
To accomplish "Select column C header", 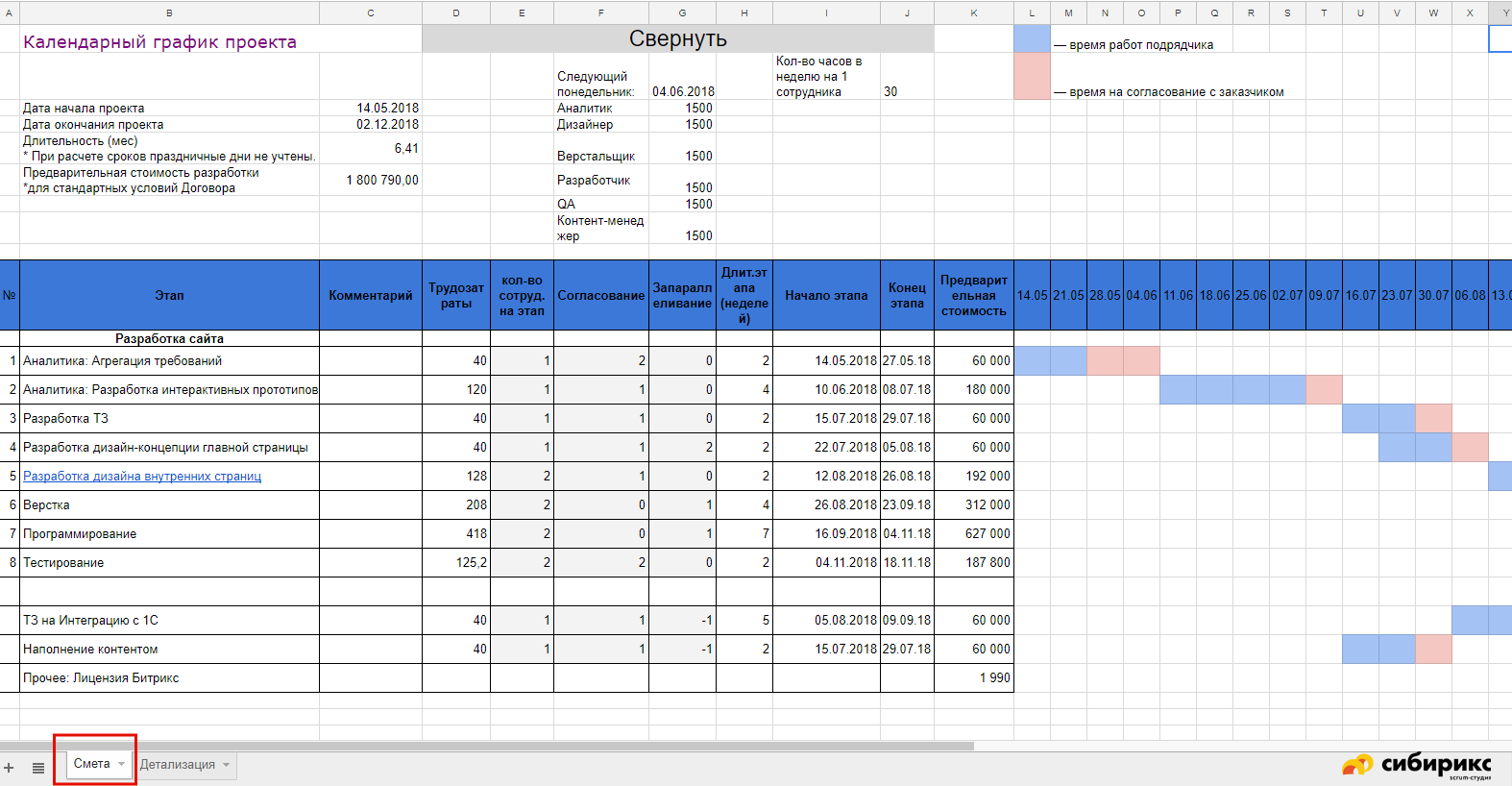I will pyautogui.click(x=371, y=12).
